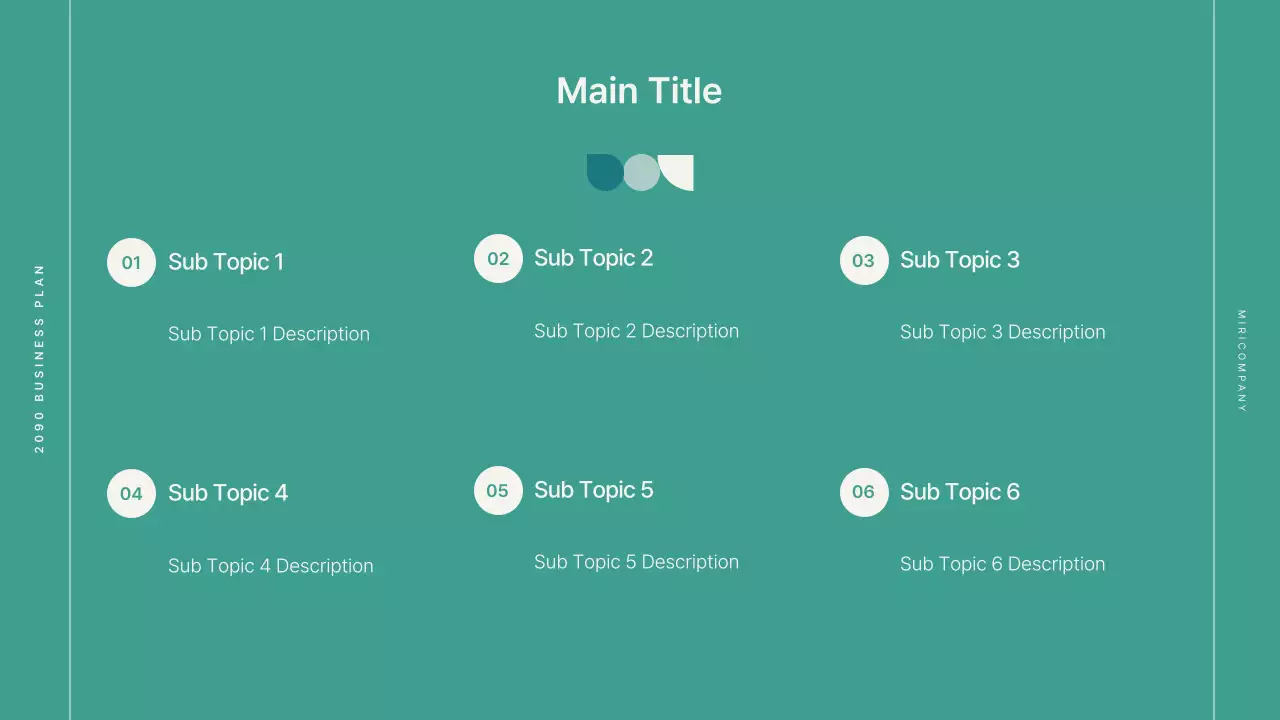The width and height of the screenshot is (1280, 720).
Task: Select the 04 number badge
Action: [x=131, y=494]
